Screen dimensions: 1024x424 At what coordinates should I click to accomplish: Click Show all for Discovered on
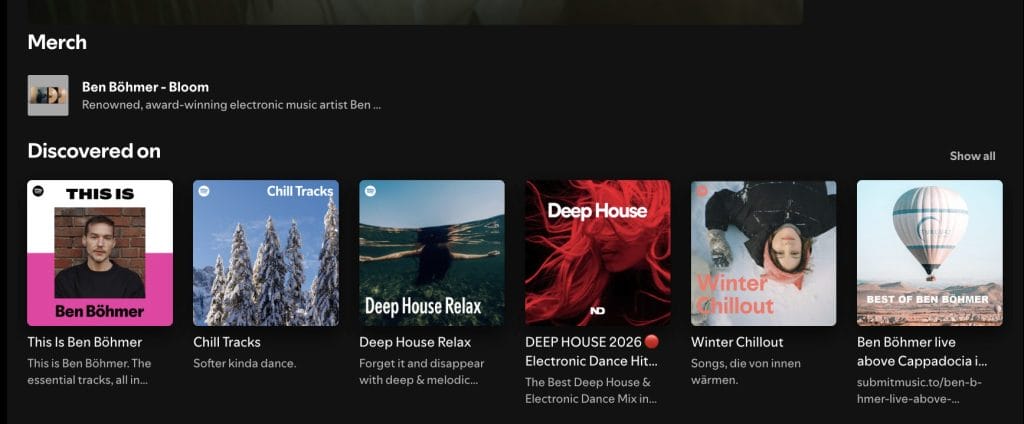click(972, 156)
